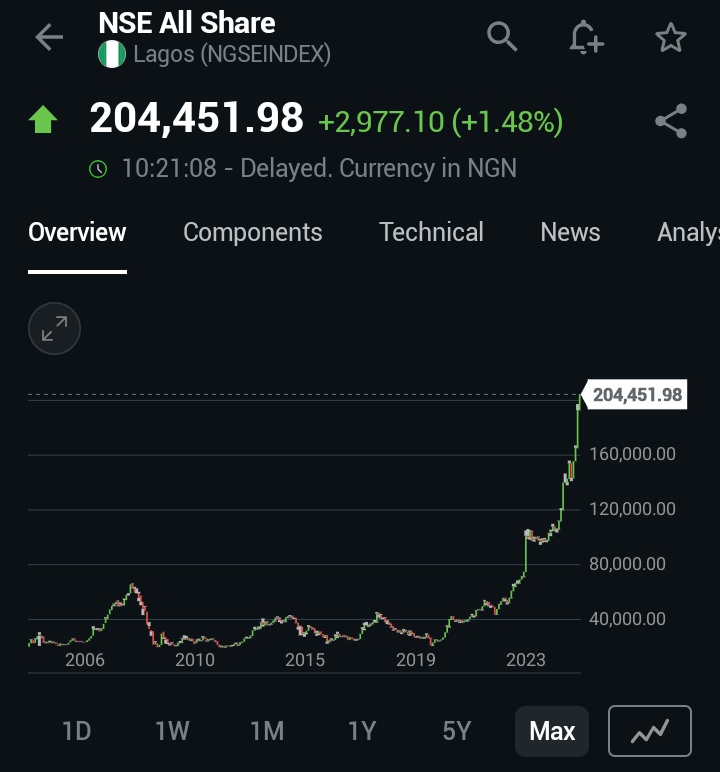This screenshot has width=720, height=772.
Task: Open the Technical tab
Action: (x=431, y=232)
